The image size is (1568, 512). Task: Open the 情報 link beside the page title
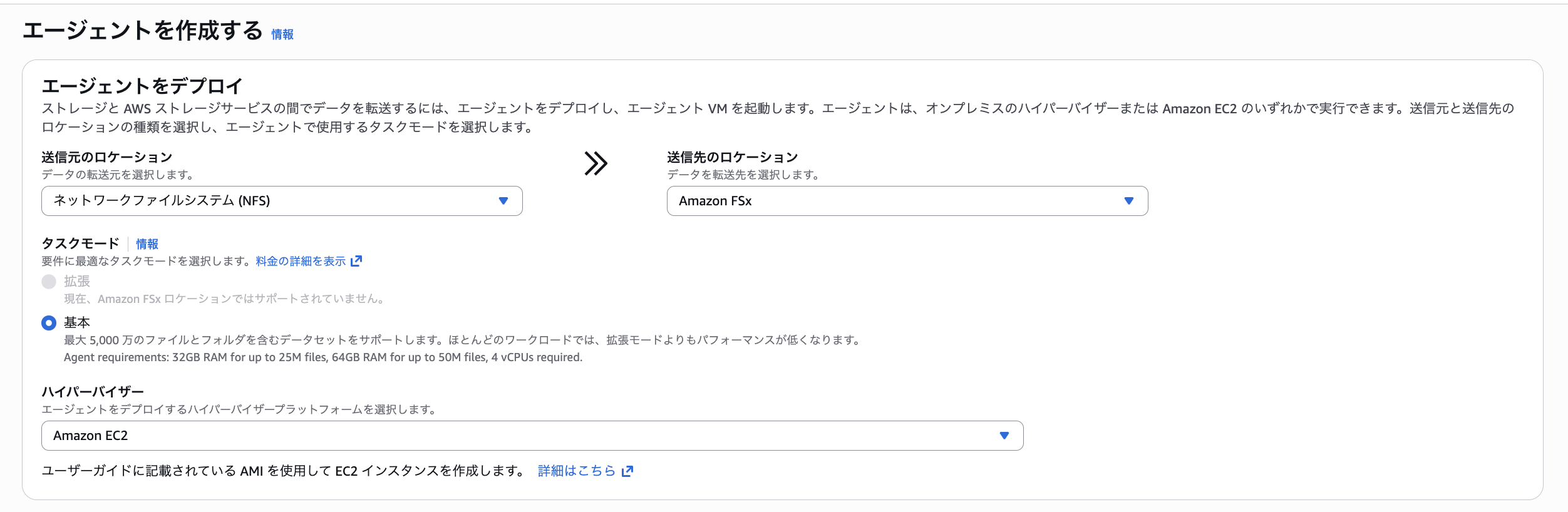coord(282,34)
